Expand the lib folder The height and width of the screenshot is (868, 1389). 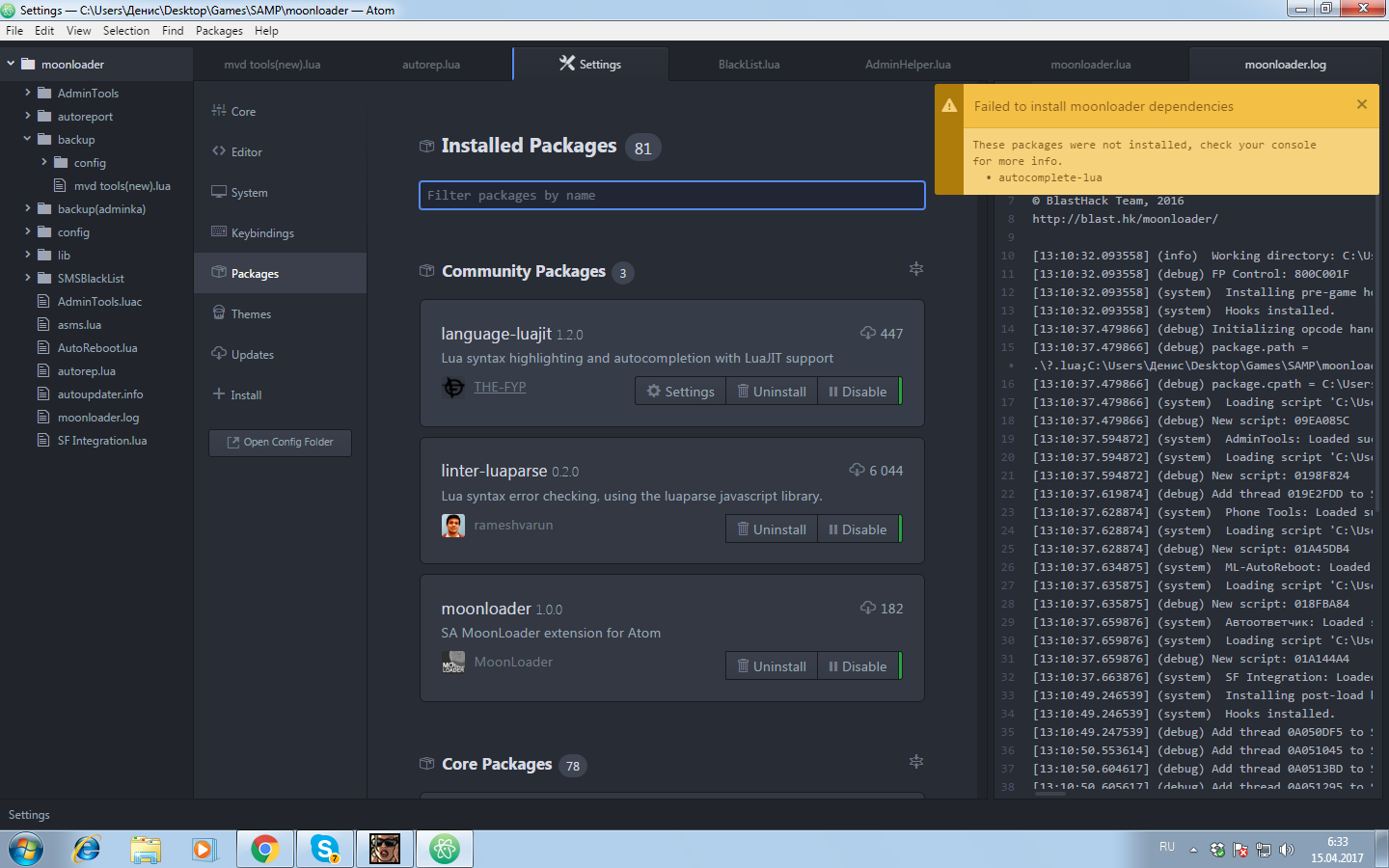tap(27, 255)
